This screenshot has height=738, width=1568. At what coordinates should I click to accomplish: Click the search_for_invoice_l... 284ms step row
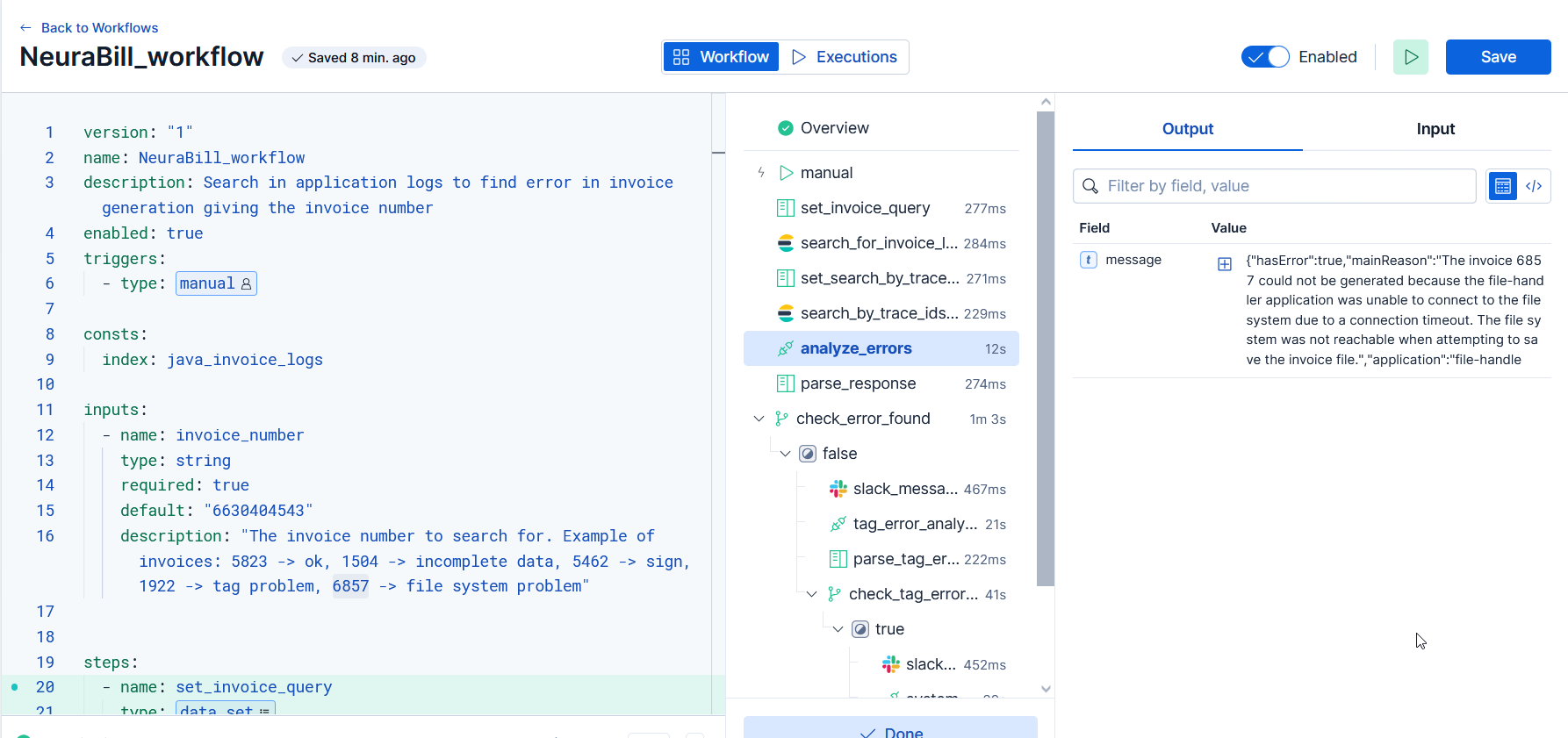tap(881, 243)
